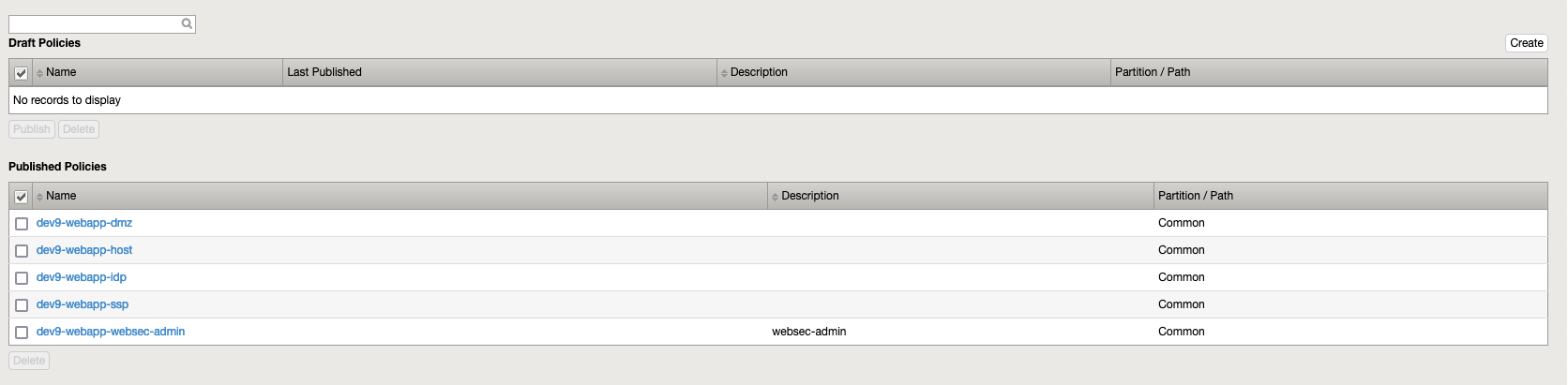The height and width of the screenshot is (385, 1568).
Task: Open the dev9-webapp-host policy
Action: point(84,250)
